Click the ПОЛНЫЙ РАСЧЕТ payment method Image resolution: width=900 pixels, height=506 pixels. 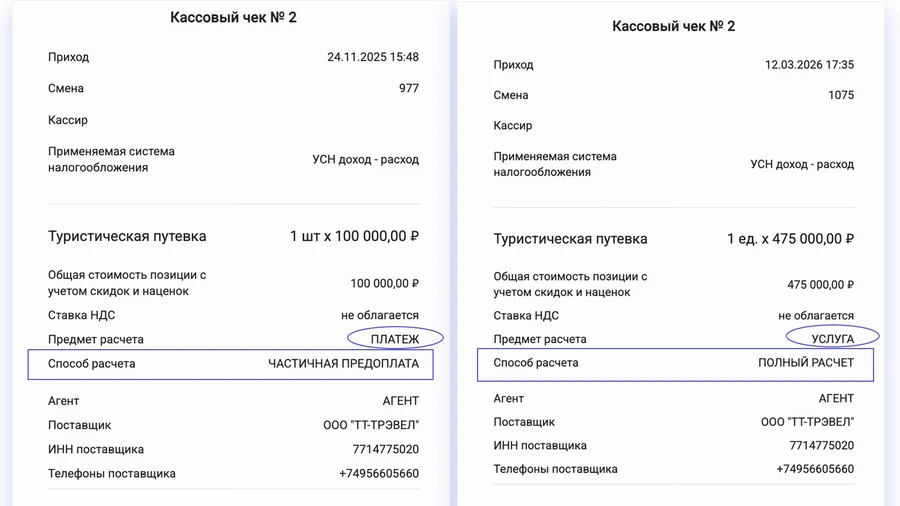(x=805, y=363)
